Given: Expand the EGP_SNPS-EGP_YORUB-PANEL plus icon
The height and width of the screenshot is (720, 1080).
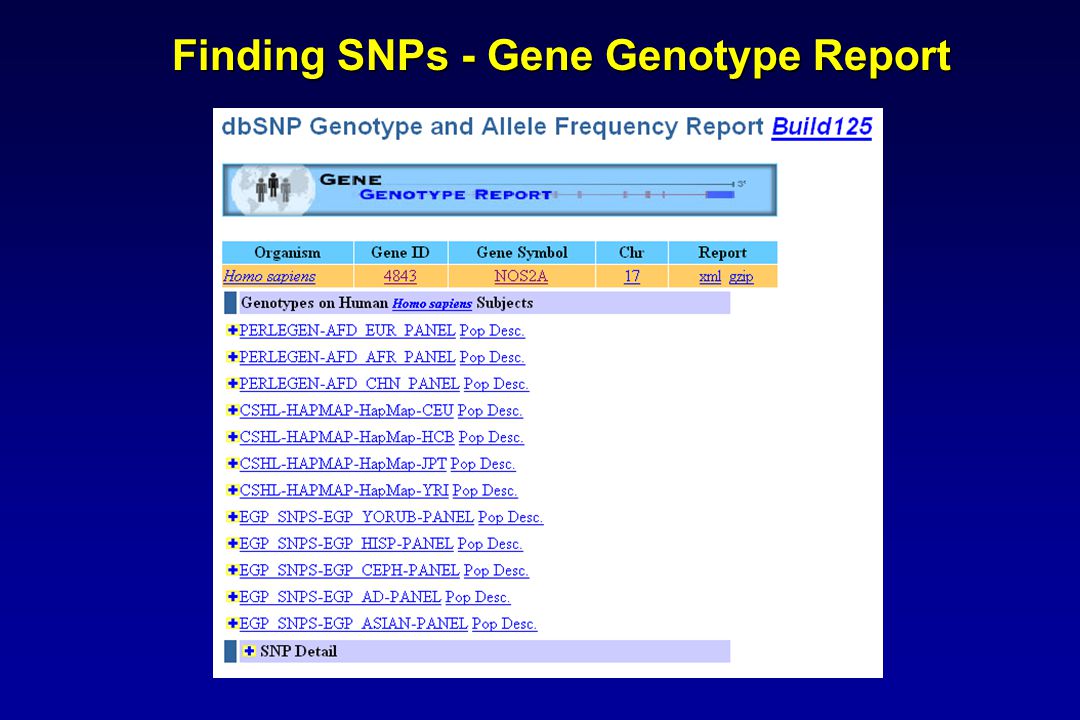Looking at the screenshot, I should coord(232,516).
